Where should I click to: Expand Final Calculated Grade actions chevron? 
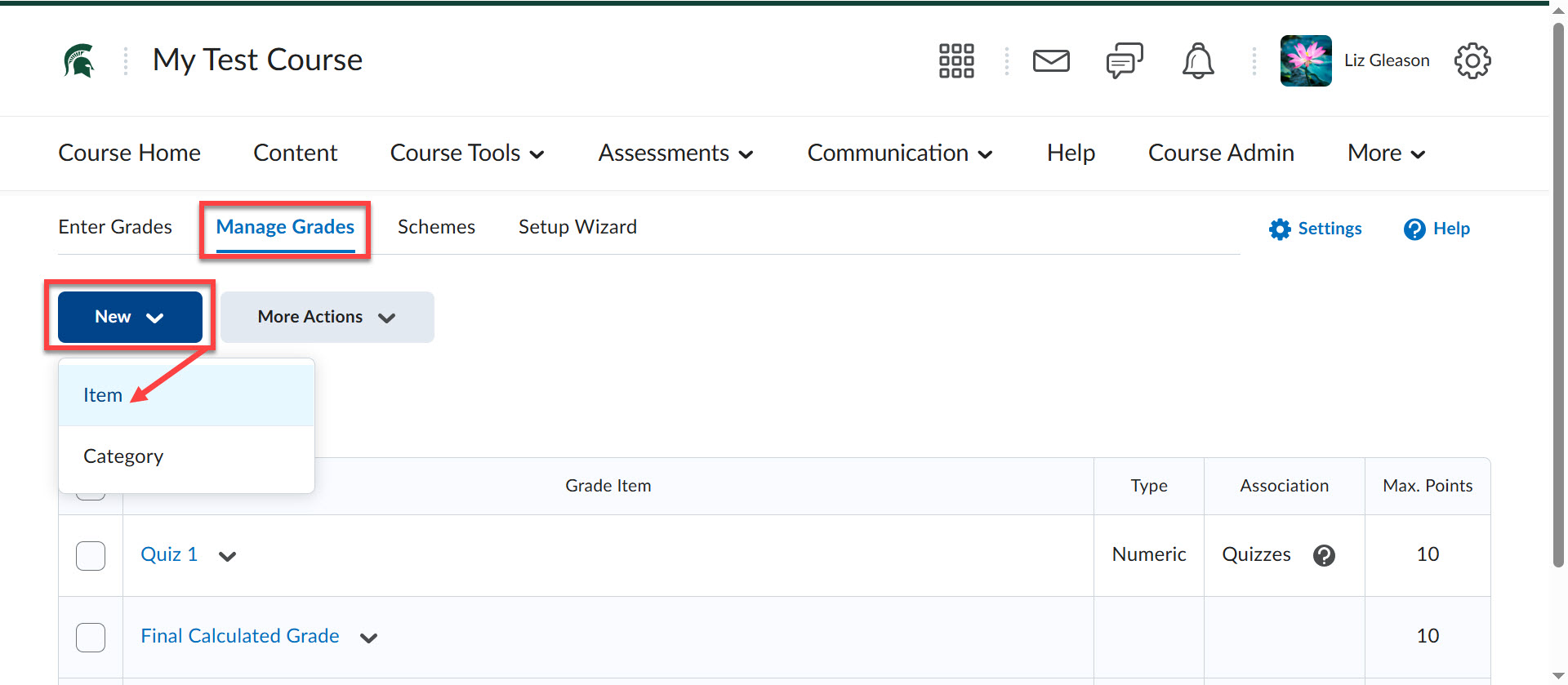click(368, 638)
